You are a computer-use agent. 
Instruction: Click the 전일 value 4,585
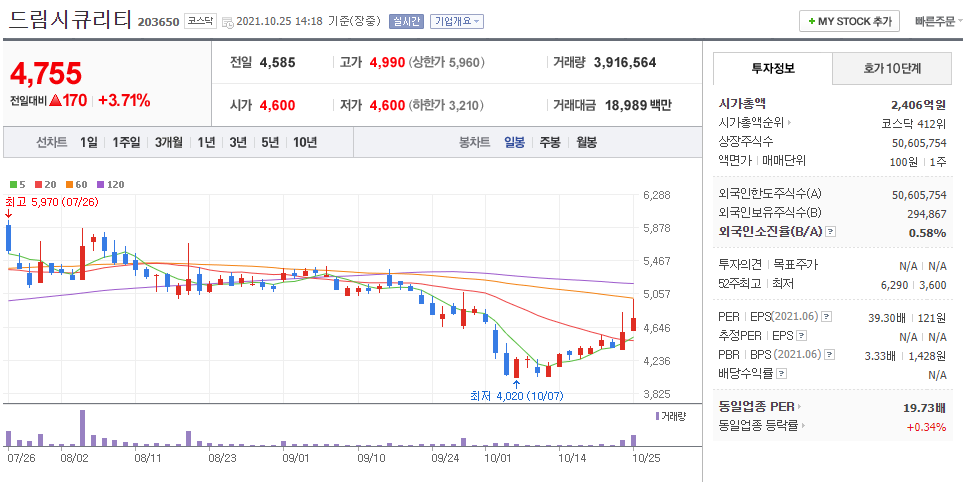(x=277, y=63)
